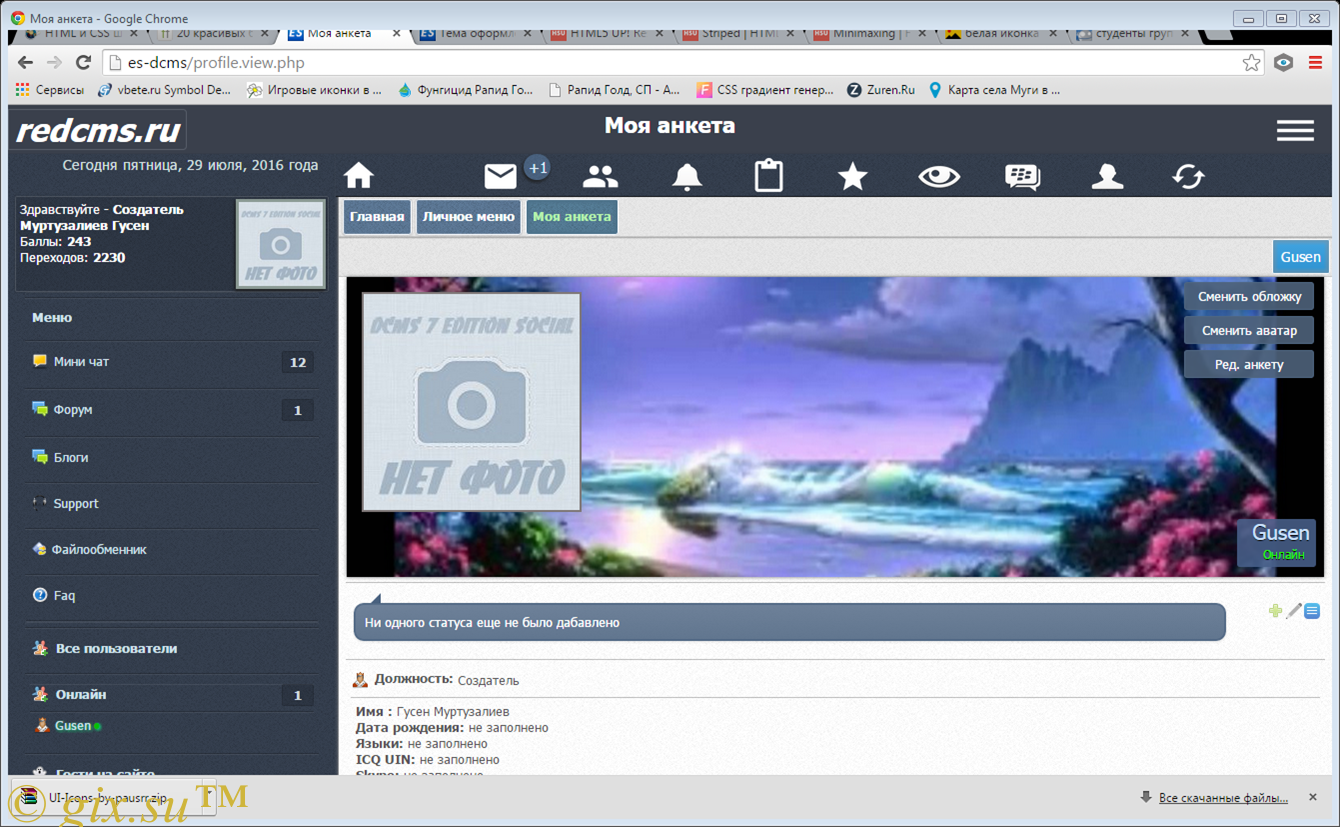Open the Сервисы apps bookmark
Viewport: 1340px width, 827px height.
[50, 90]
